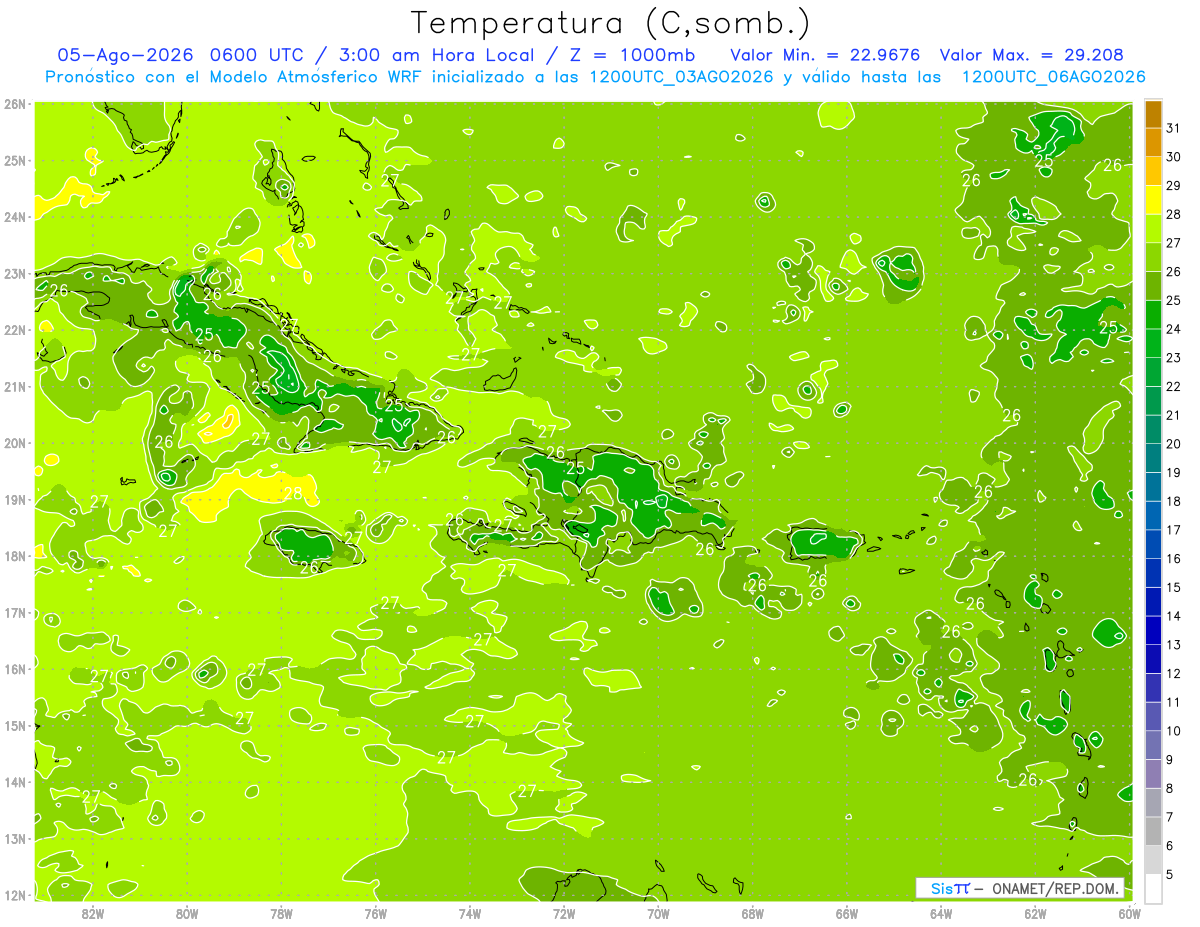Click the latitude label "24N"
This screenshot has height=927, width=1200.
[15, 217]
